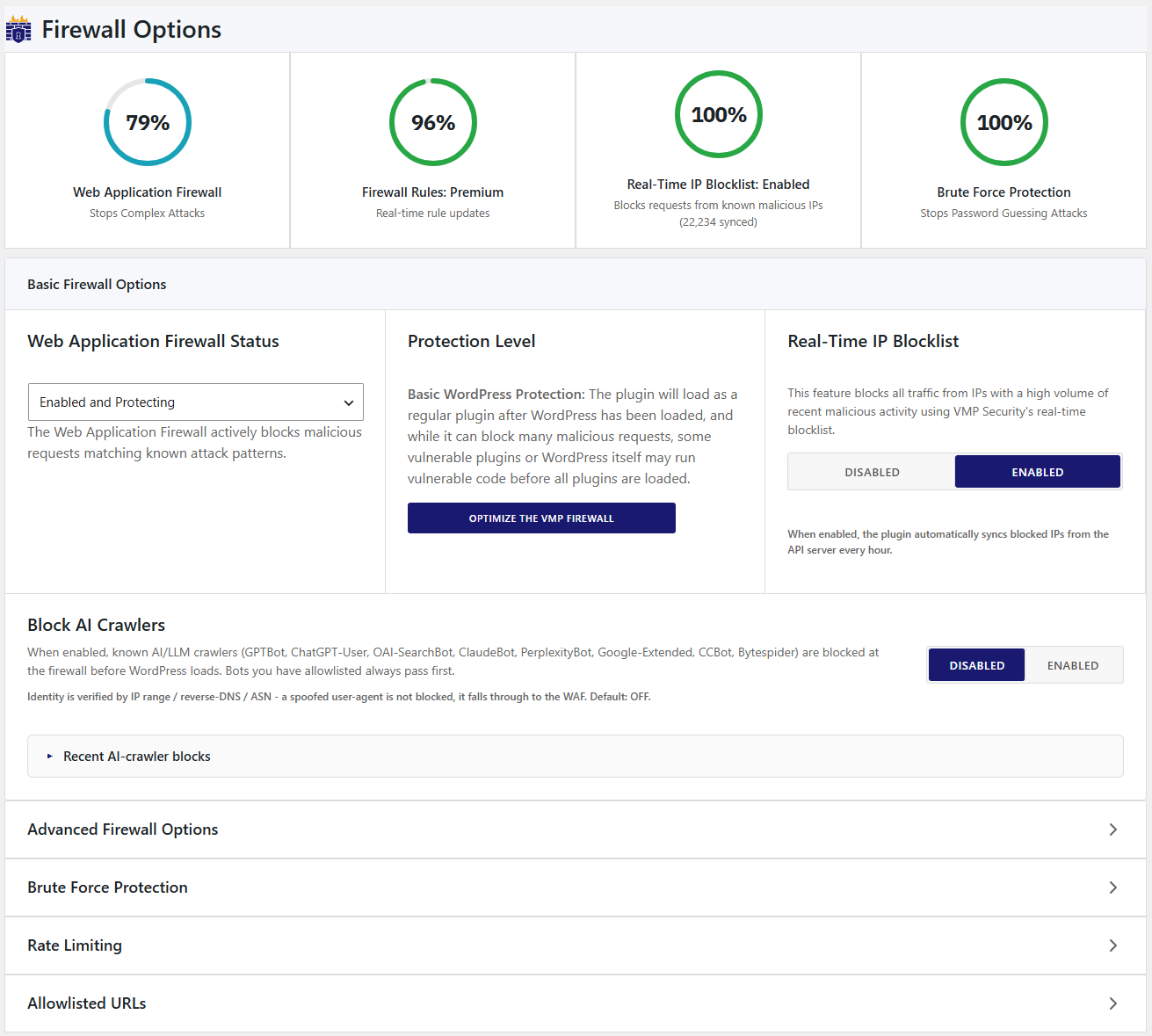Click Real-Time IP Blocklist: Enabled card title
The width and height of the screenshot is (1152, 1036).
[719, 185]
